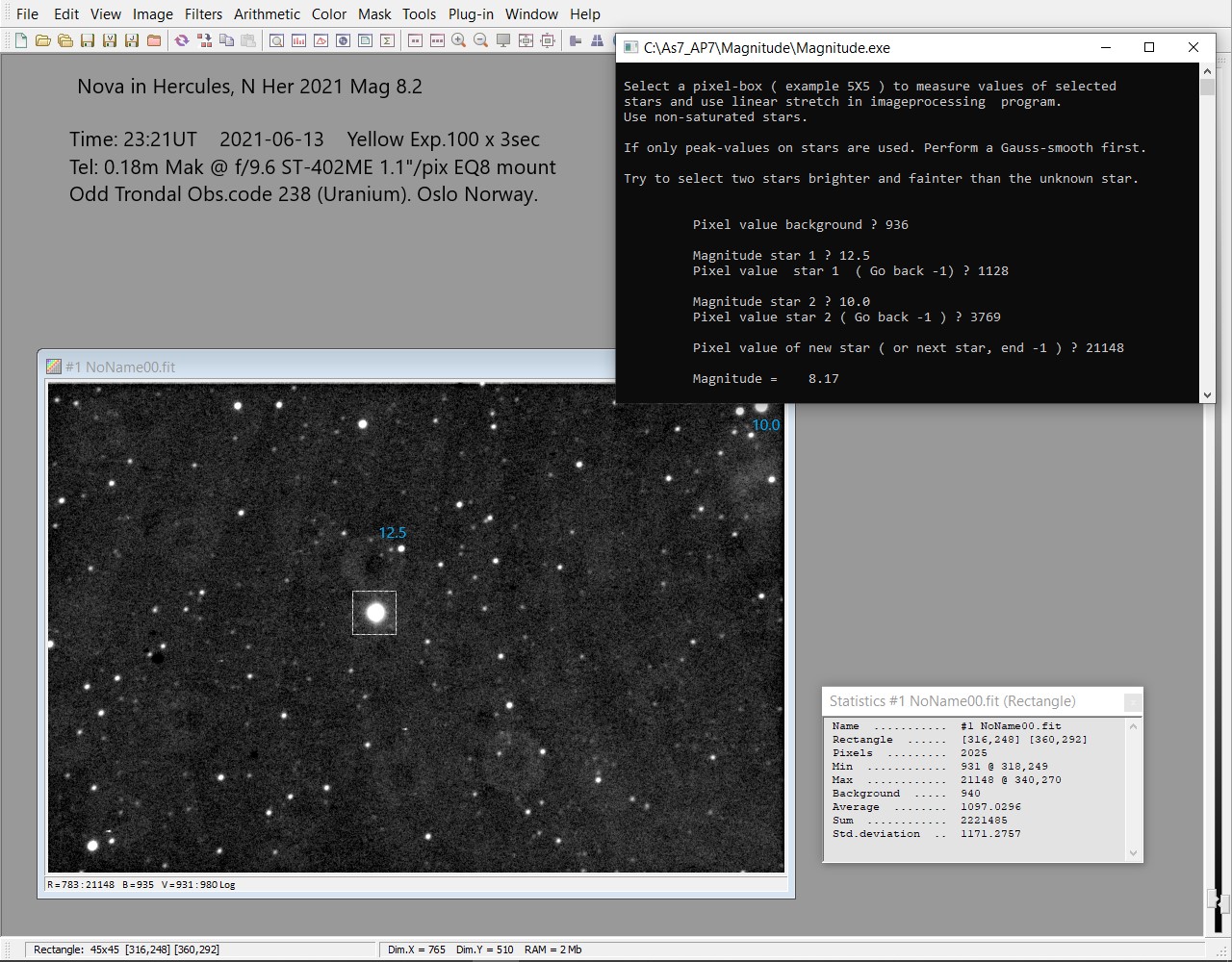Viewport: 1232px width, 962px height.
Task: Click the copy icon in the toolbar
Action: [x=226, y=40]
